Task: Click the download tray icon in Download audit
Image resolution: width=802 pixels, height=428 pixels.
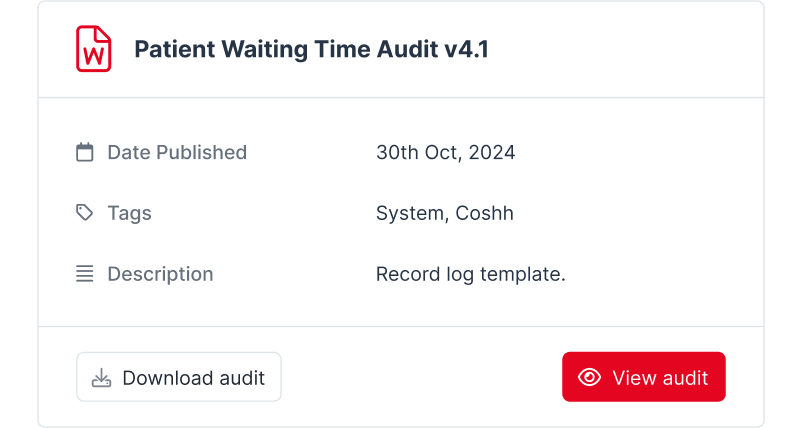Action: pyautogui.click(x=101, y=378)
